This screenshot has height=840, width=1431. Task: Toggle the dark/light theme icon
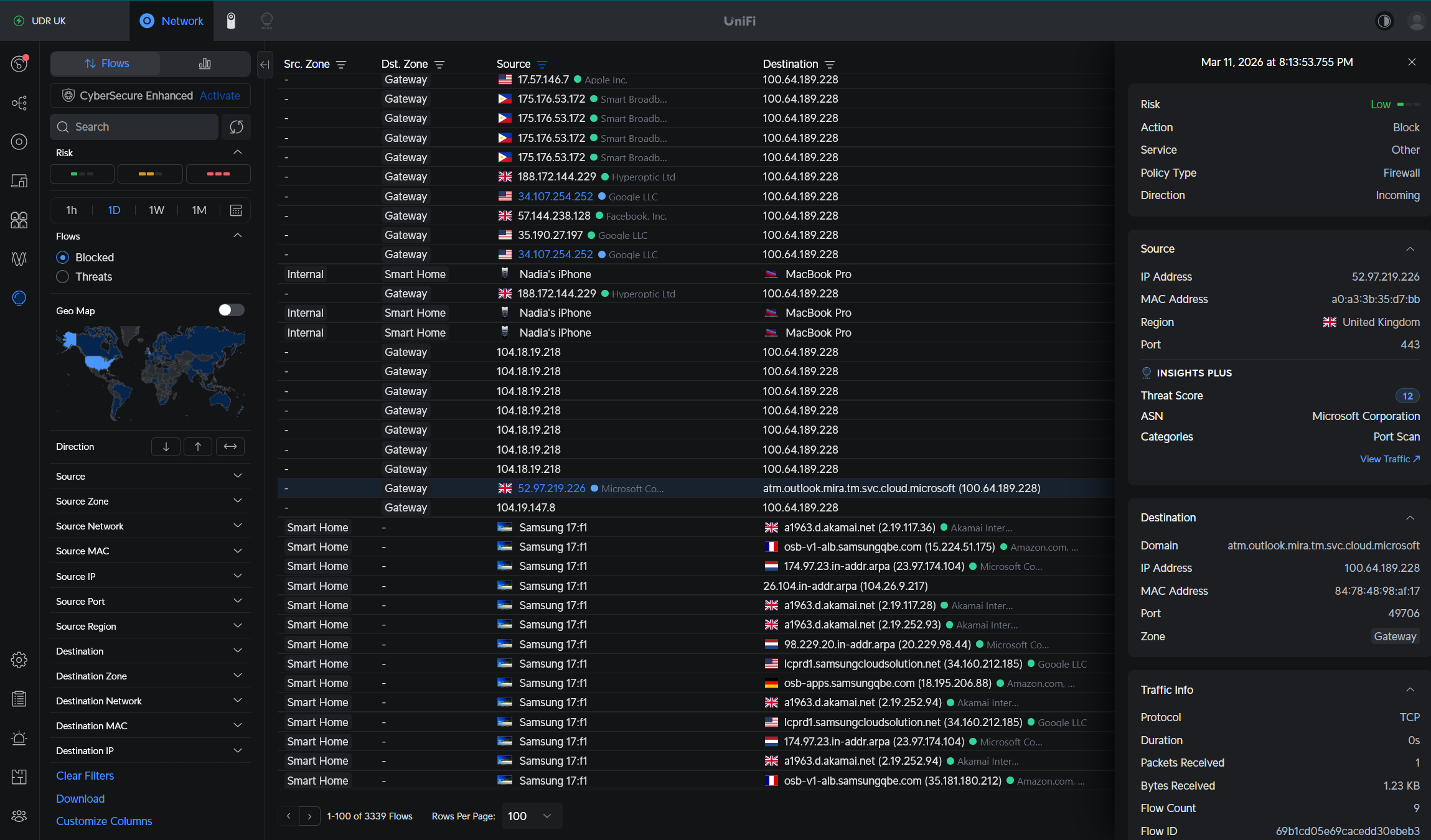tap(1384, 21)
